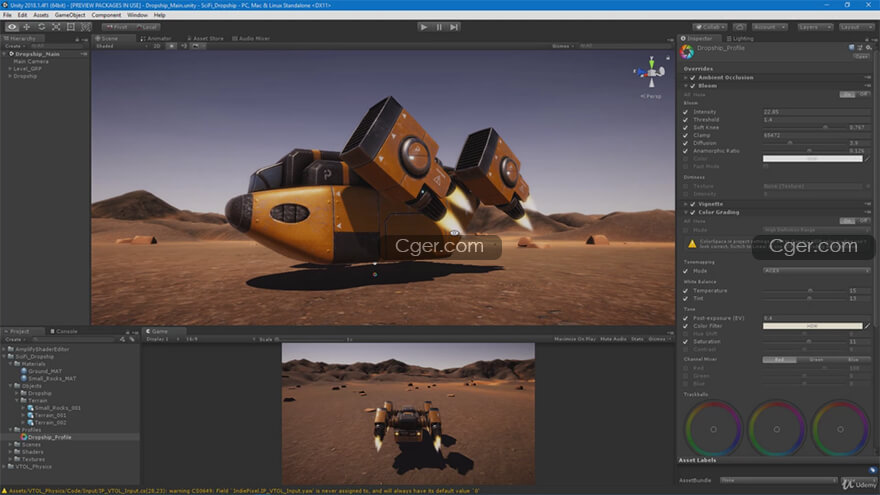Open the Shaded draw mode dropdown

[x=121, y=46]
